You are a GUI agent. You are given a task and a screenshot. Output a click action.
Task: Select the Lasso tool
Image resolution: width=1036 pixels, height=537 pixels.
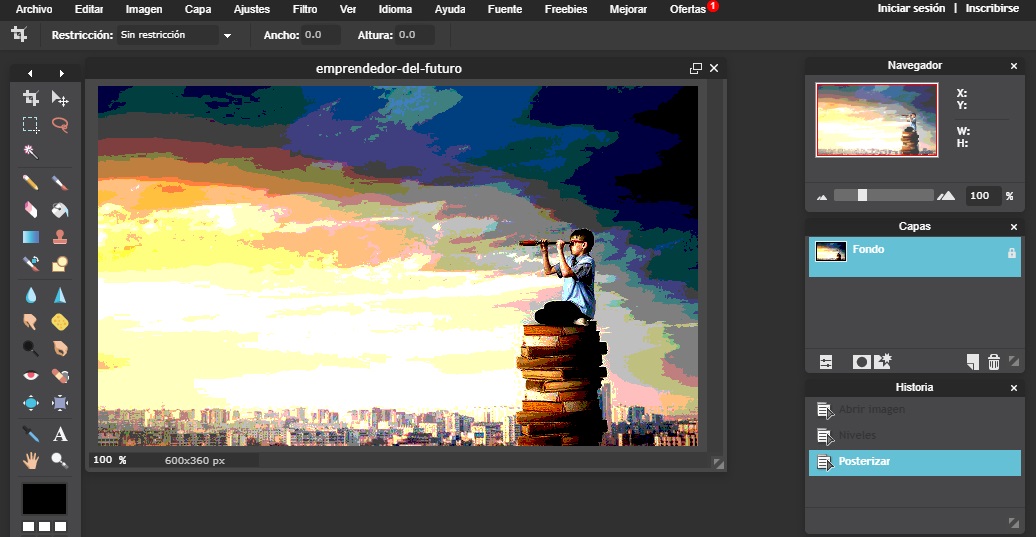(x=60, y=125)
